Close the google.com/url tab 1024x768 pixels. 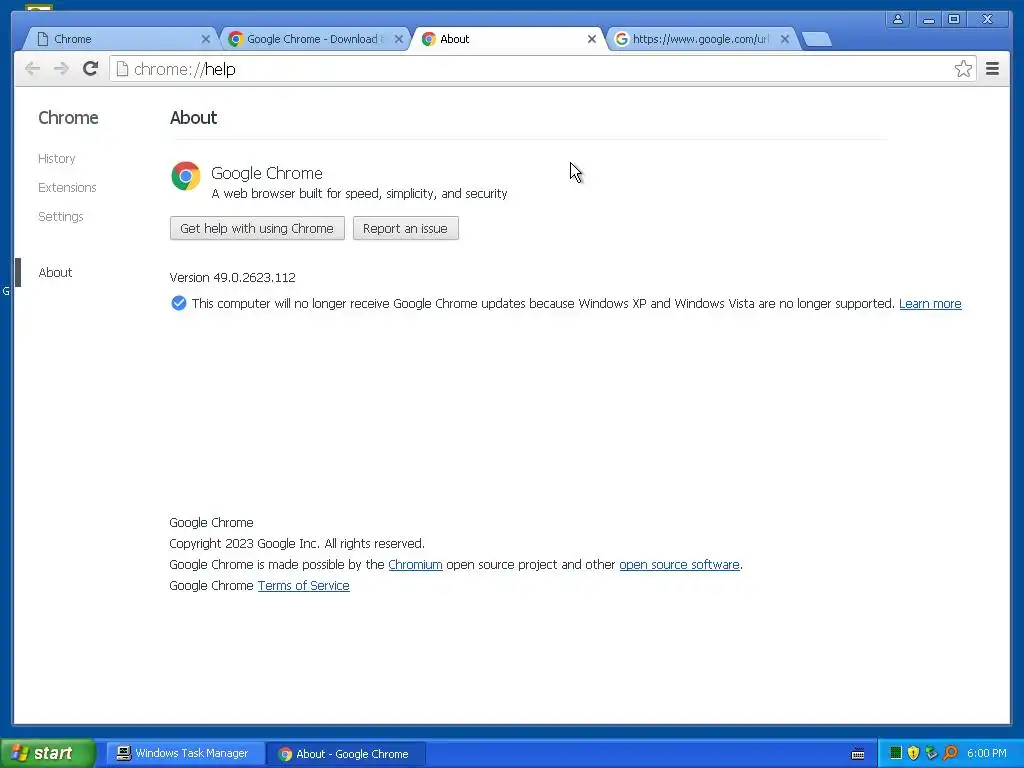(785, 39)
